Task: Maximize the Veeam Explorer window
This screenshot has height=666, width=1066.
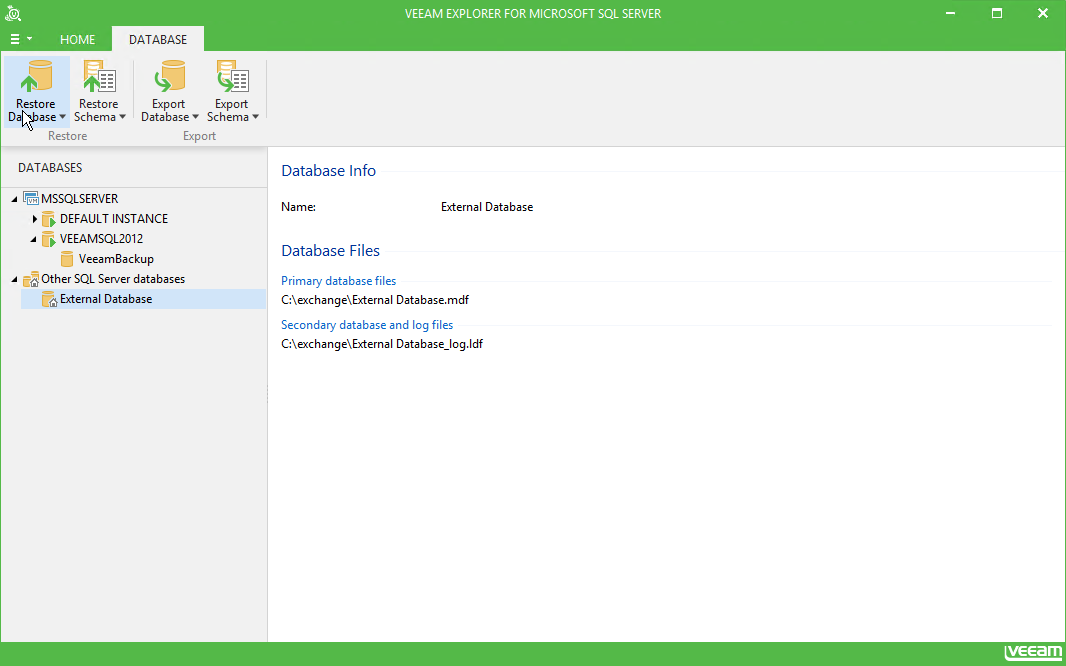Action: [x=997, y=13]
